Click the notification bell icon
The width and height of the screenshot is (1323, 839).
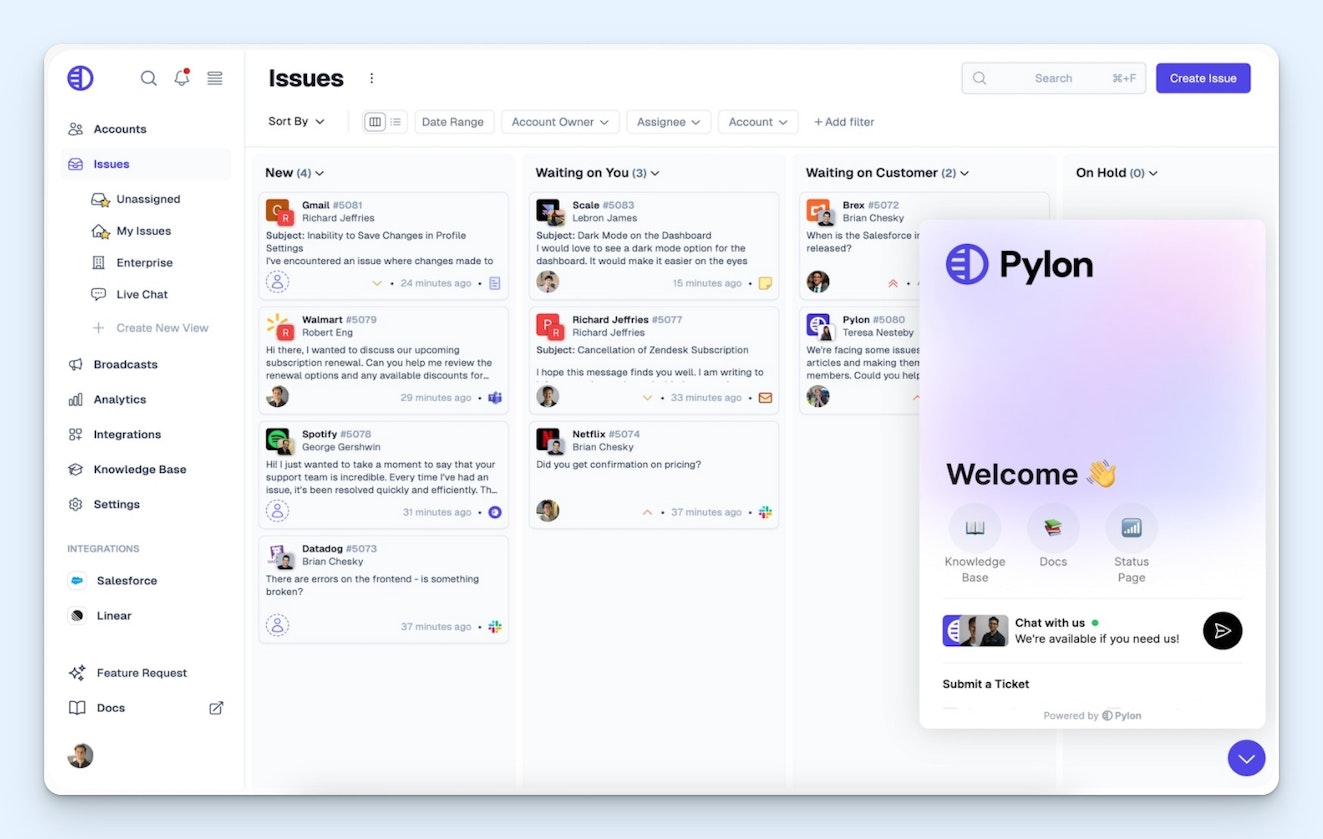[x=181, y=78]
